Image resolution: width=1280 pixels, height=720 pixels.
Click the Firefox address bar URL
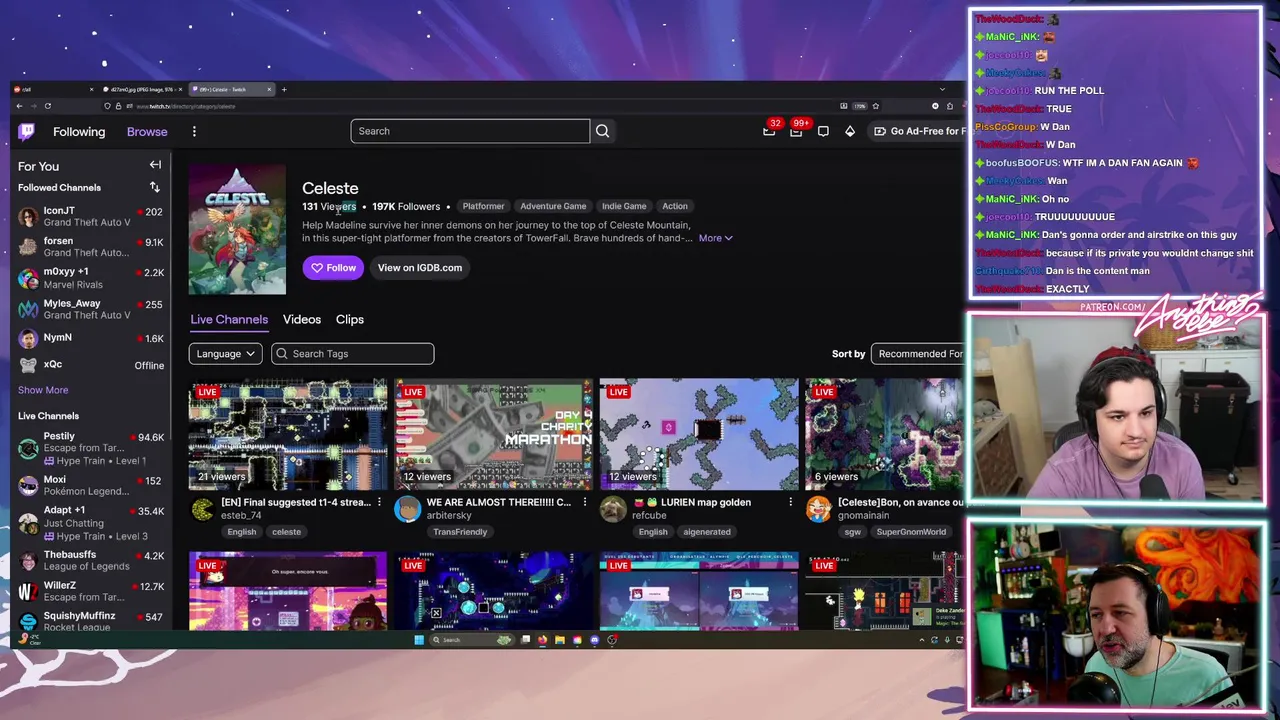[186, 106]
